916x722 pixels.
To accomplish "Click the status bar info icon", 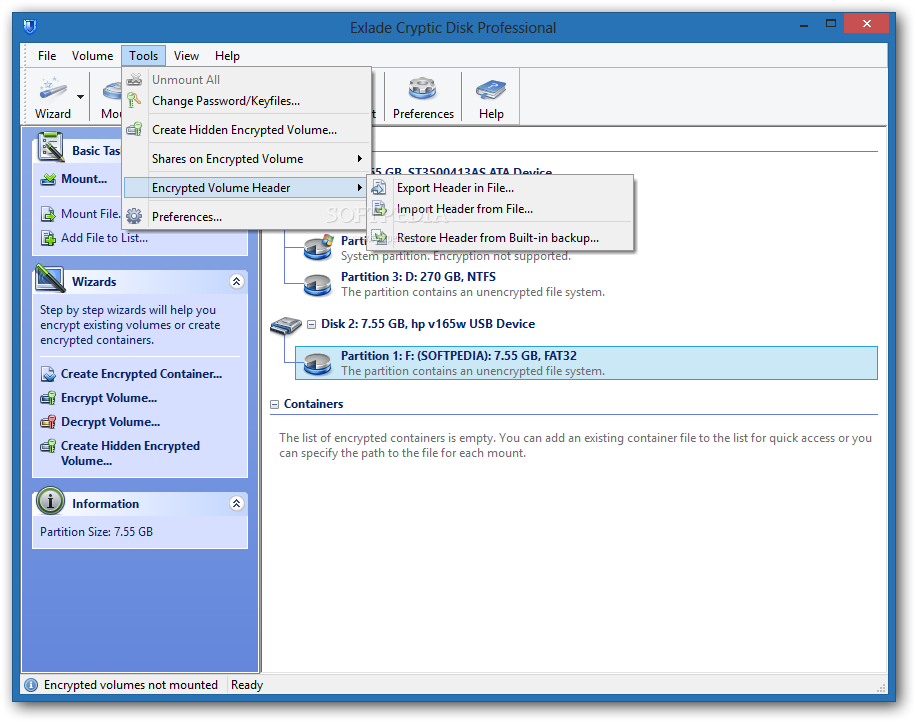I will point(32,685).
